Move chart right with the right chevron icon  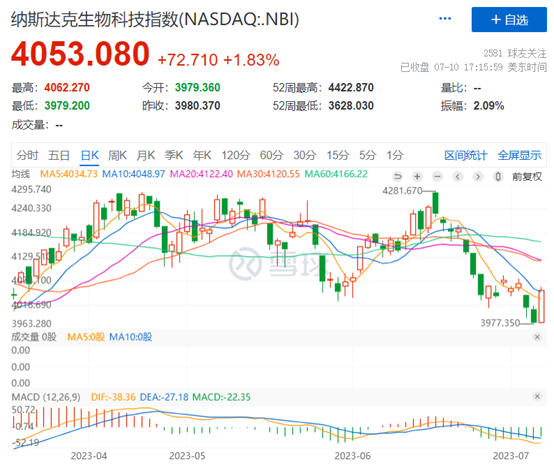click(x=478, y=176)
